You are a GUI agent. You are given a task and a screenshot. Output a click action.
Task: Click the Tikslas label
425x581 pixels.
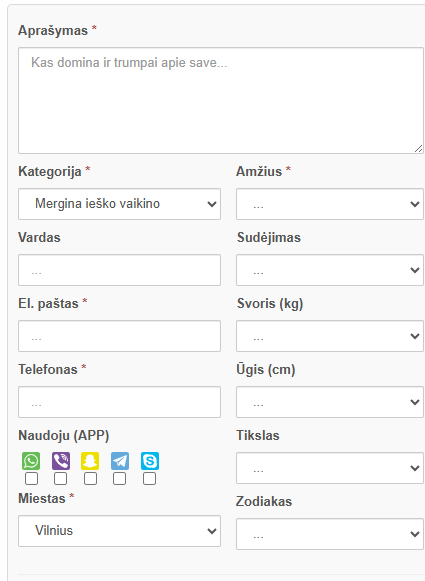click(258, 435)
